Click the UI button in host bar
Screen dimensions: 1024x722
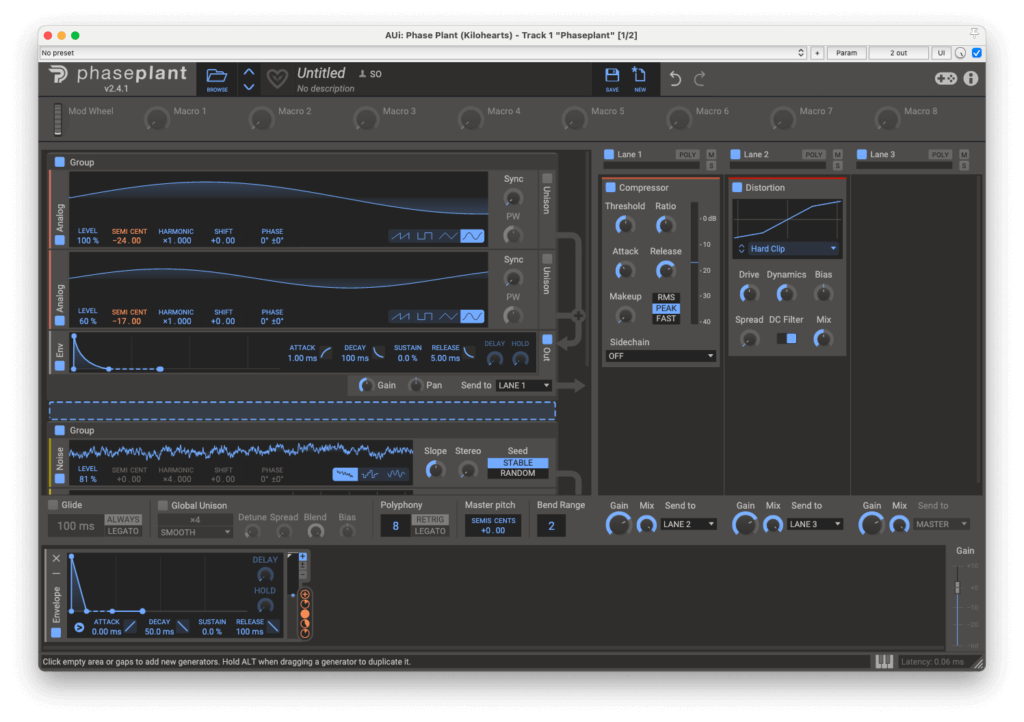click(x=941, y=53)
